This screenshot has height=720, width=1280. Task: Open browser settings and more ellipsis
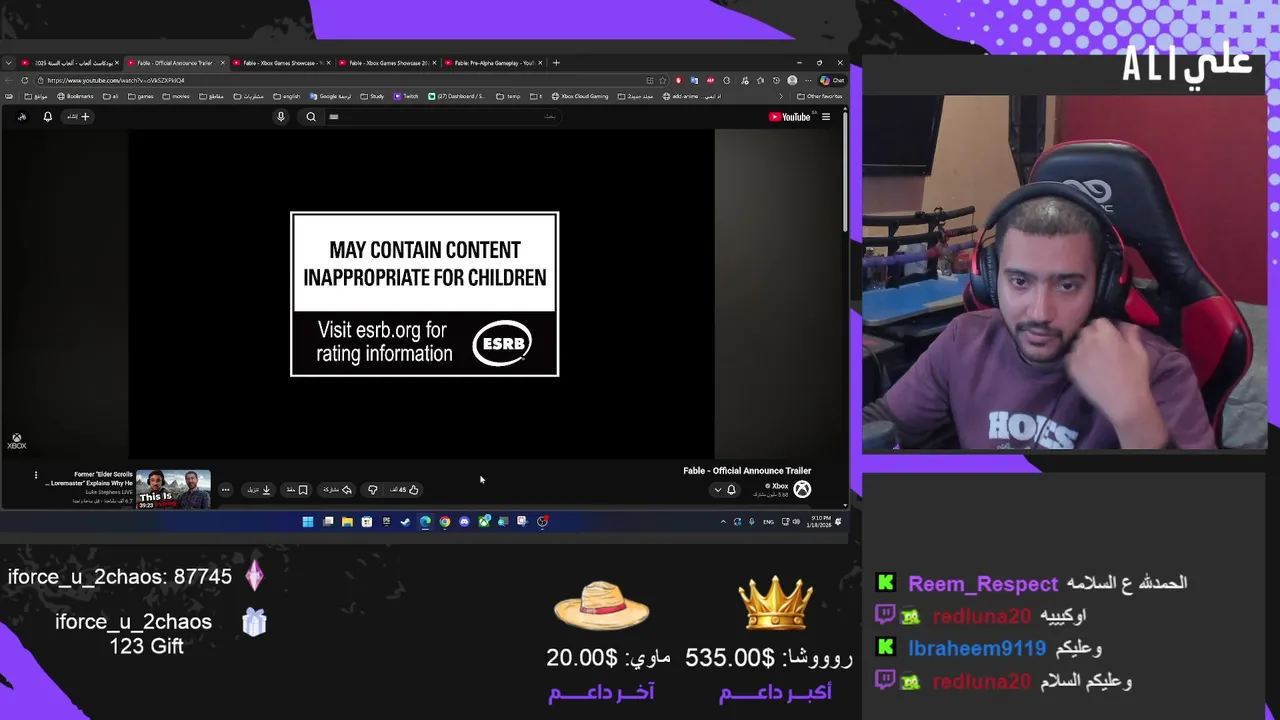pos(808,80)
